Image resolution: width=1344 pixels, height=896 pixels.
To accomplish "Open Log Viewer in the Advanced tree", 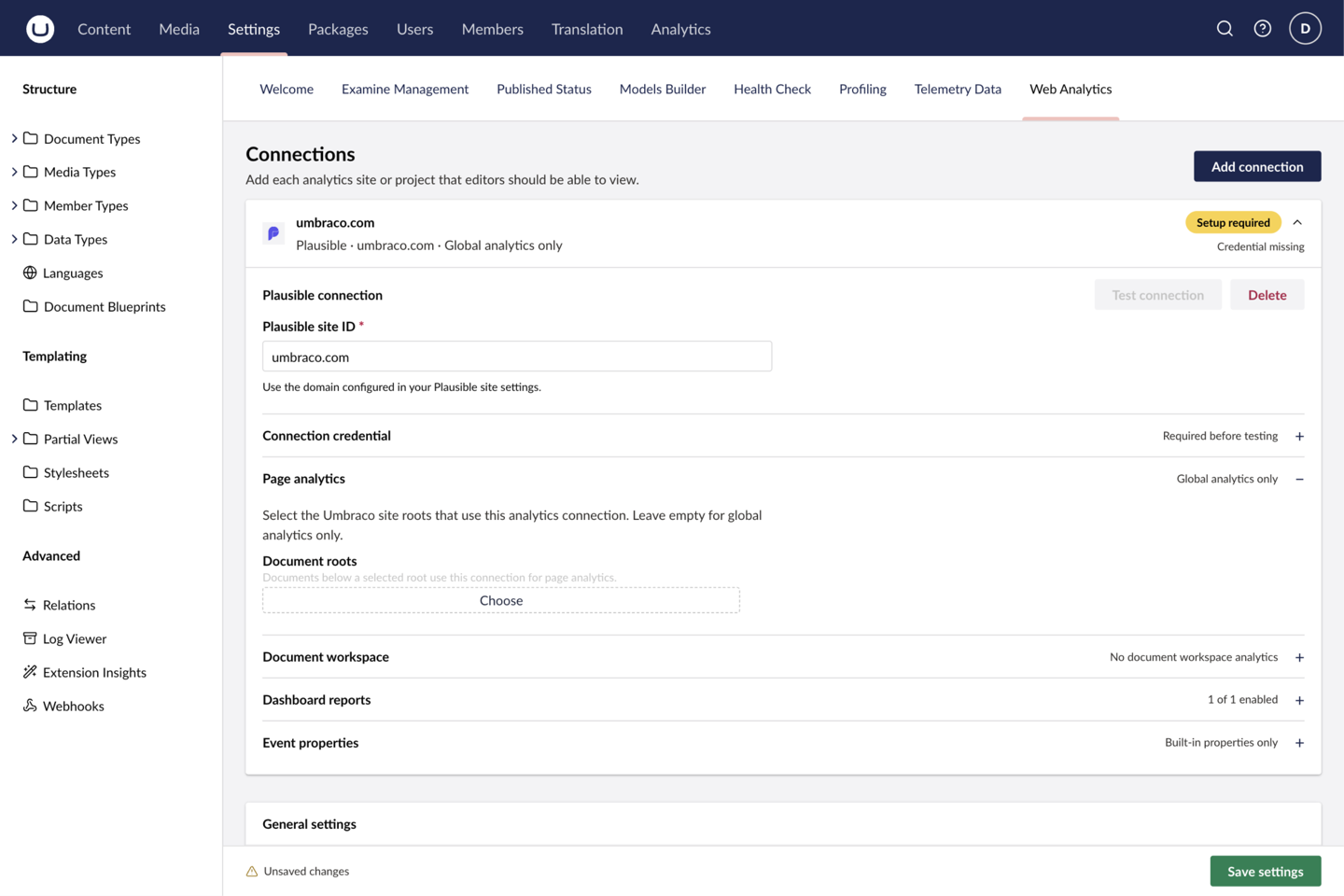I will (75, 638).
